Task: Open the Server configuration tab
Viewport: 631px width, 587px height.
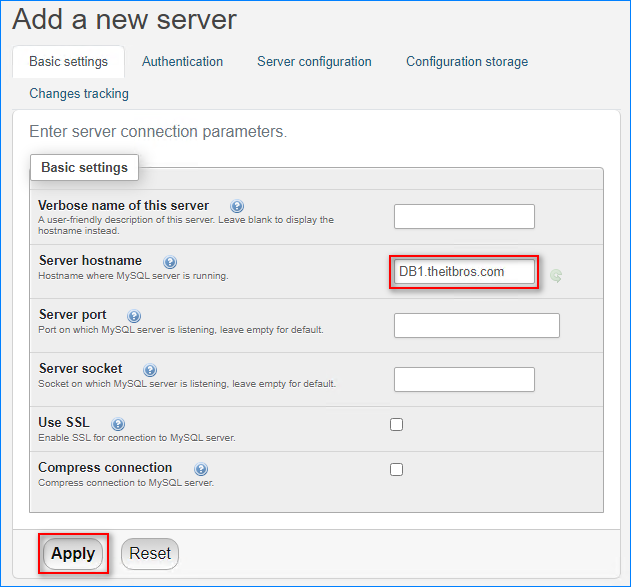Action: [314, 62]
